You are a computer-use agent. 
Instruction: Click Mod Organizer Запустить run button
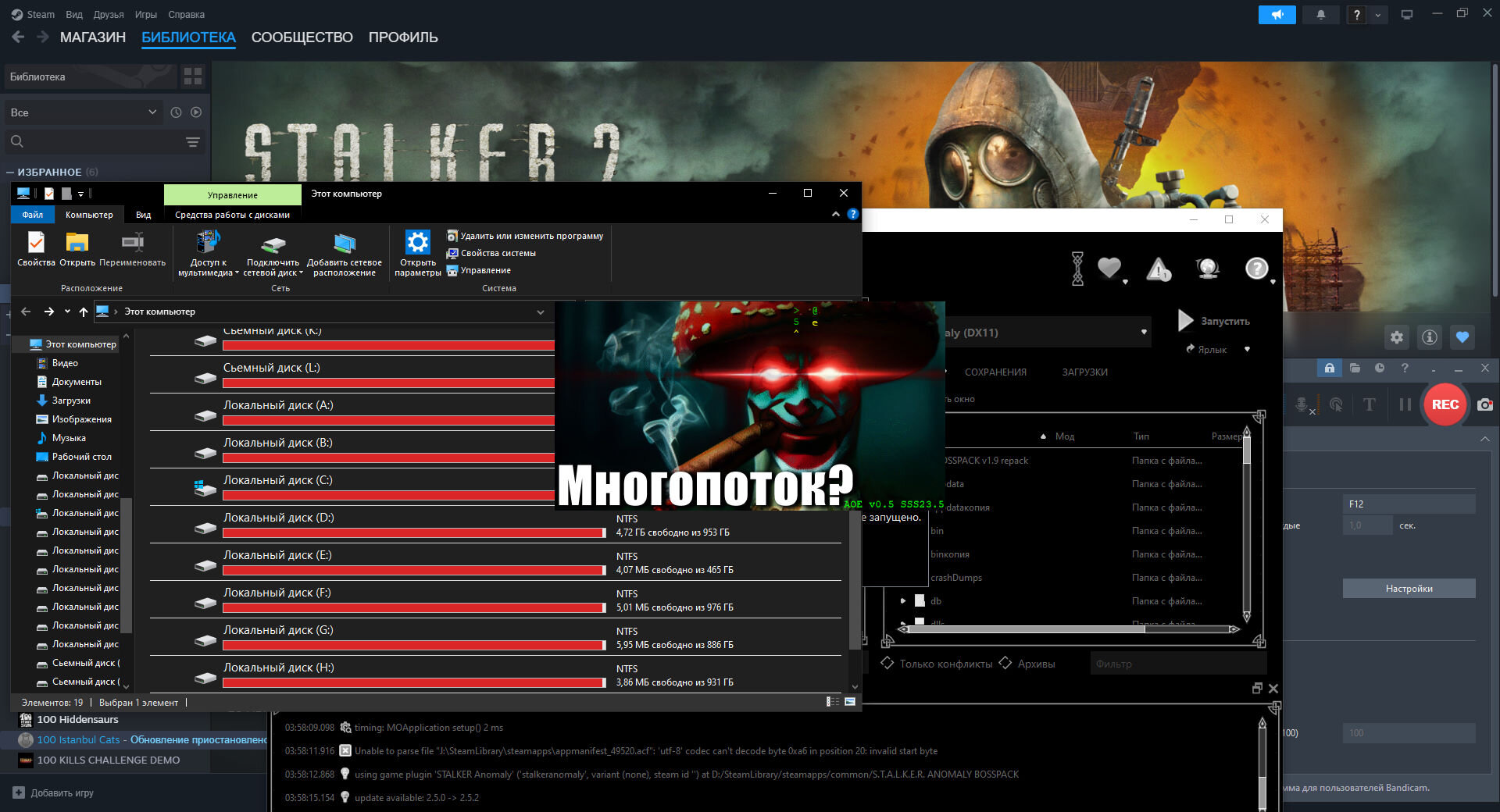pos(1214,321)
